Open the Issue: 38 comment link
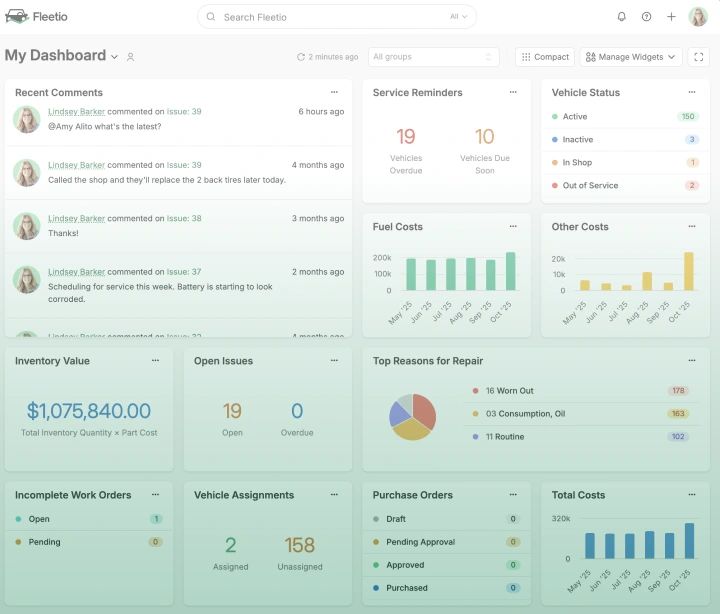 [184, 219]
